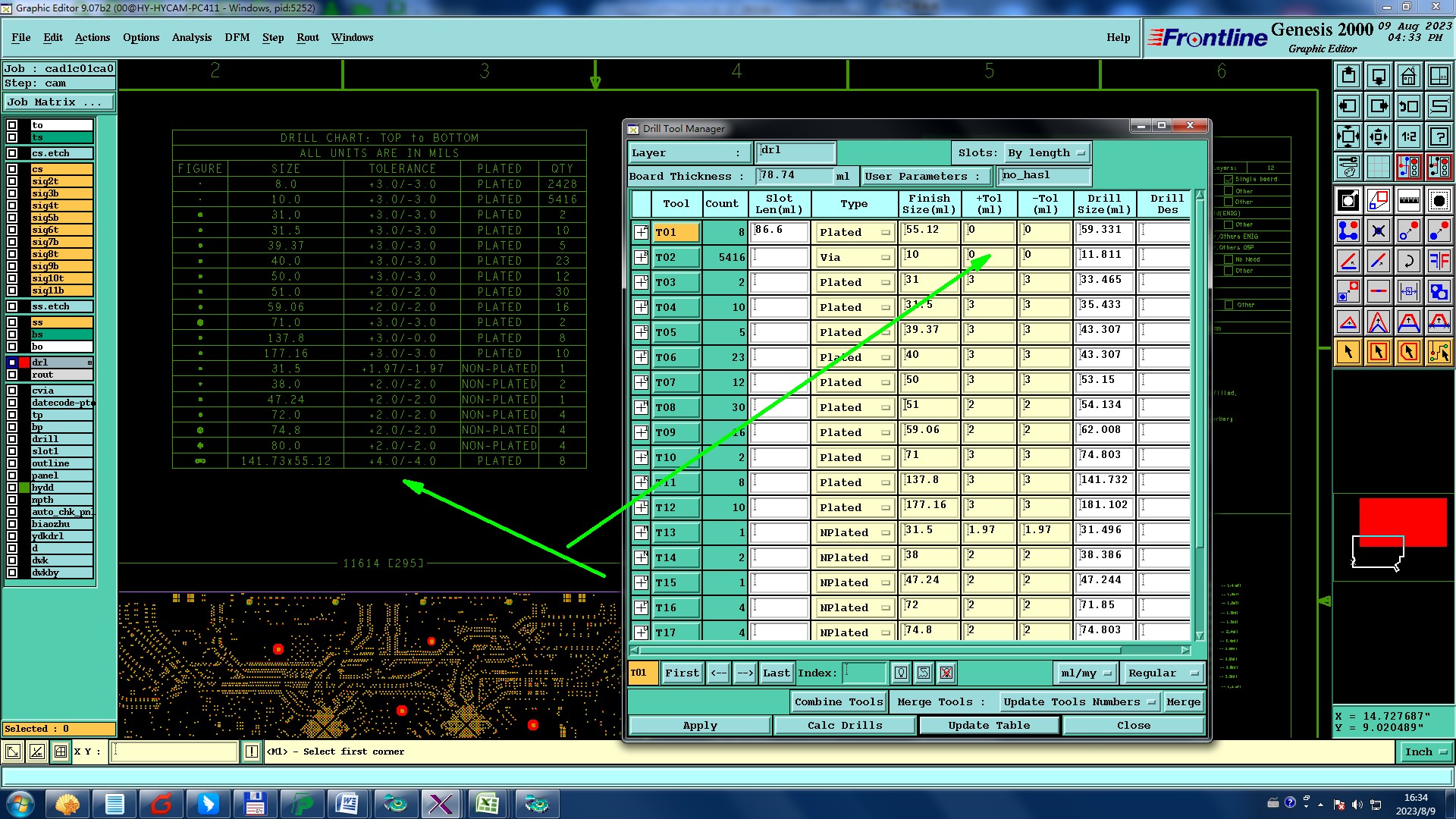Click the T01 Finish Size input field
1456x819 pixels.
[x=930, y=231]
